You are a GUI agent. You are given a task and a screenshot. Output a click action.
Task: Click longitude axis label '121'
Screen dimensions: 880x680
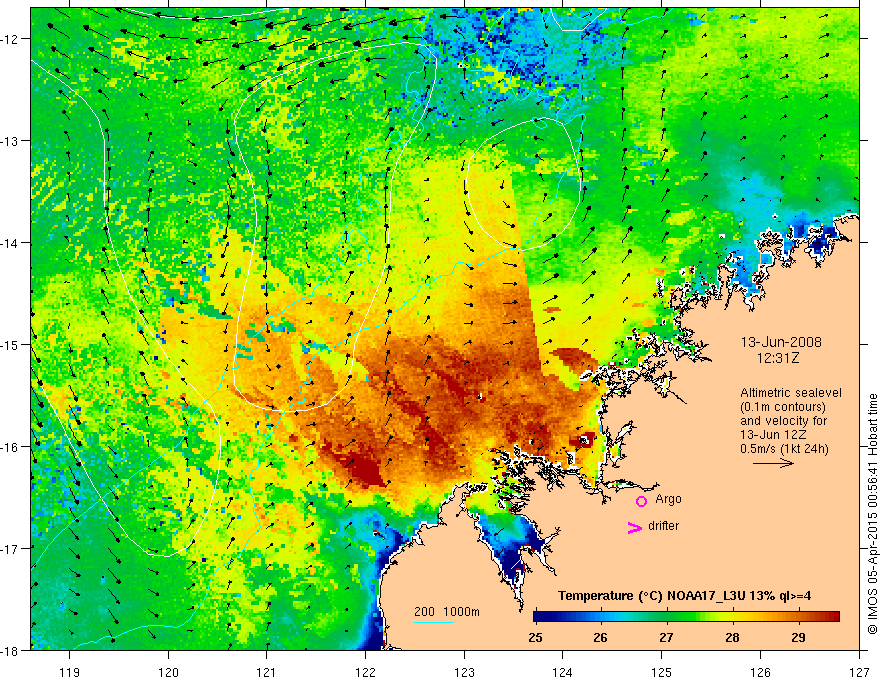pos(267,672)
